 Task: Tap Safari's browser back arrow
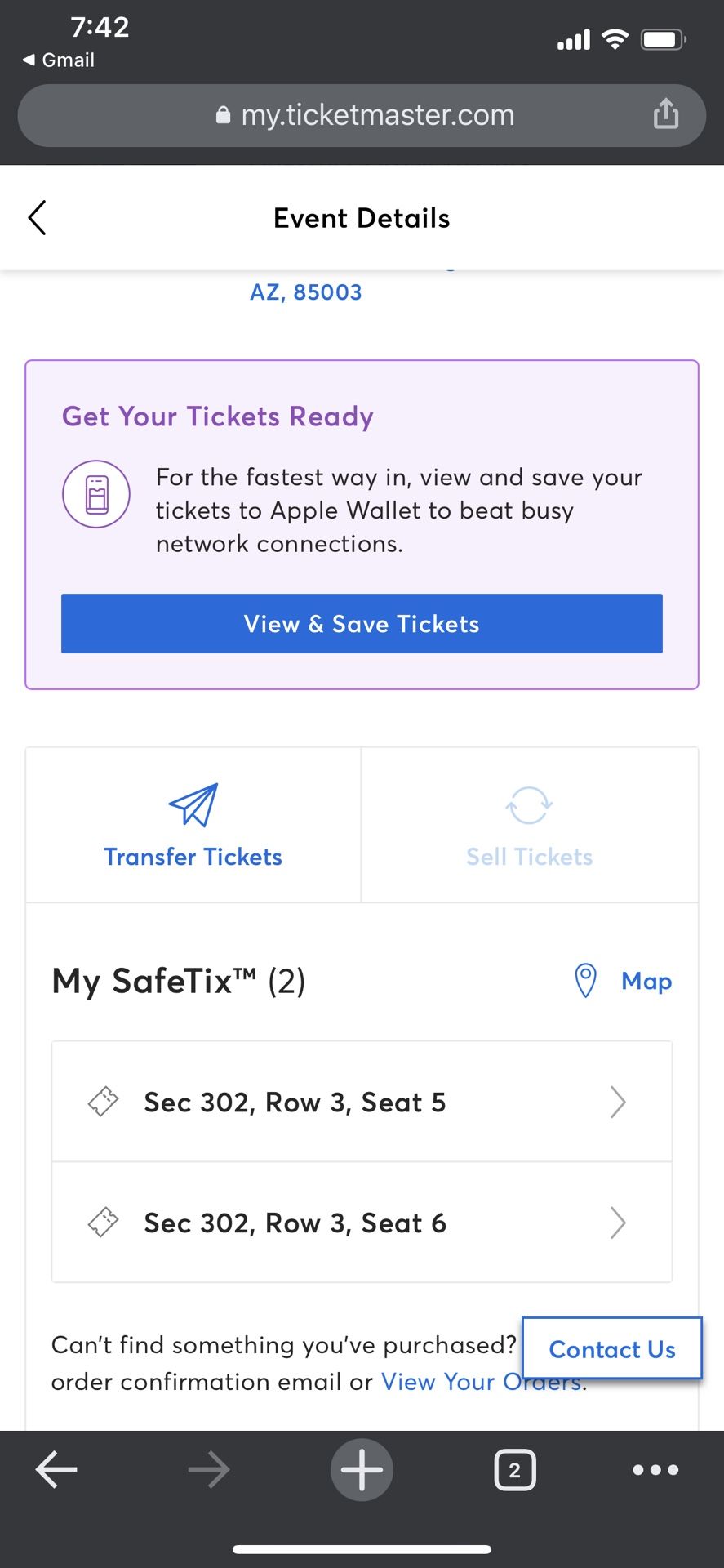click(56, 1470)
